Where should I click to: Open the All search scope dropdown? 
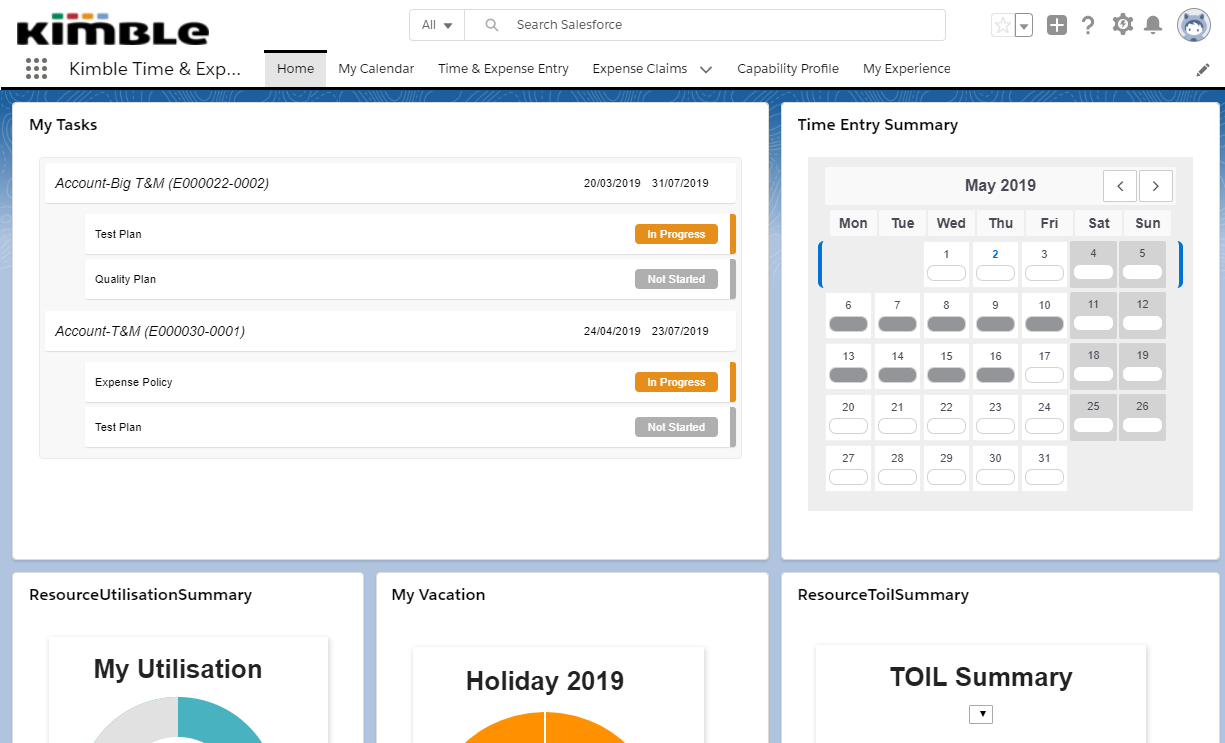tap(437, 25)
